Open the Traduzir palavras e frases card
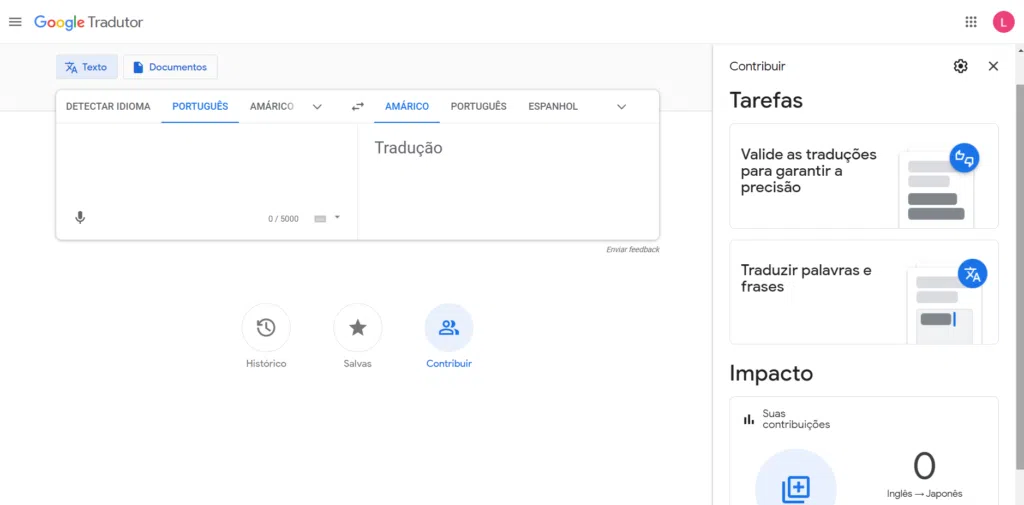The height and width of the screenshot is (505, 1024). point(864,292)
